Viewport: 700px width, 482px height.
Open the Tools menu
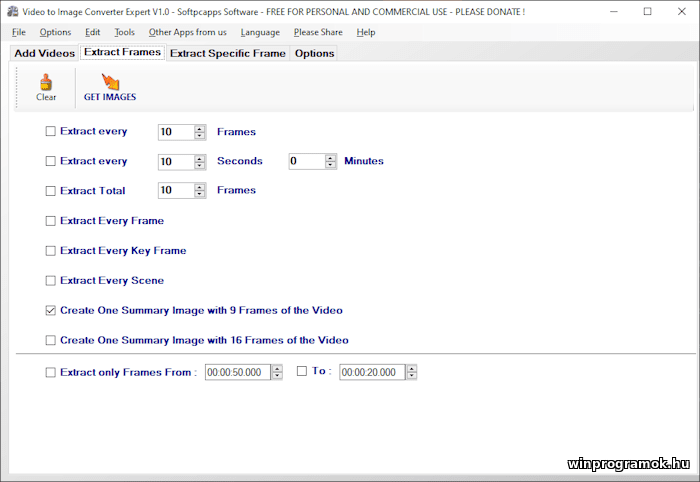coord(124,32)
